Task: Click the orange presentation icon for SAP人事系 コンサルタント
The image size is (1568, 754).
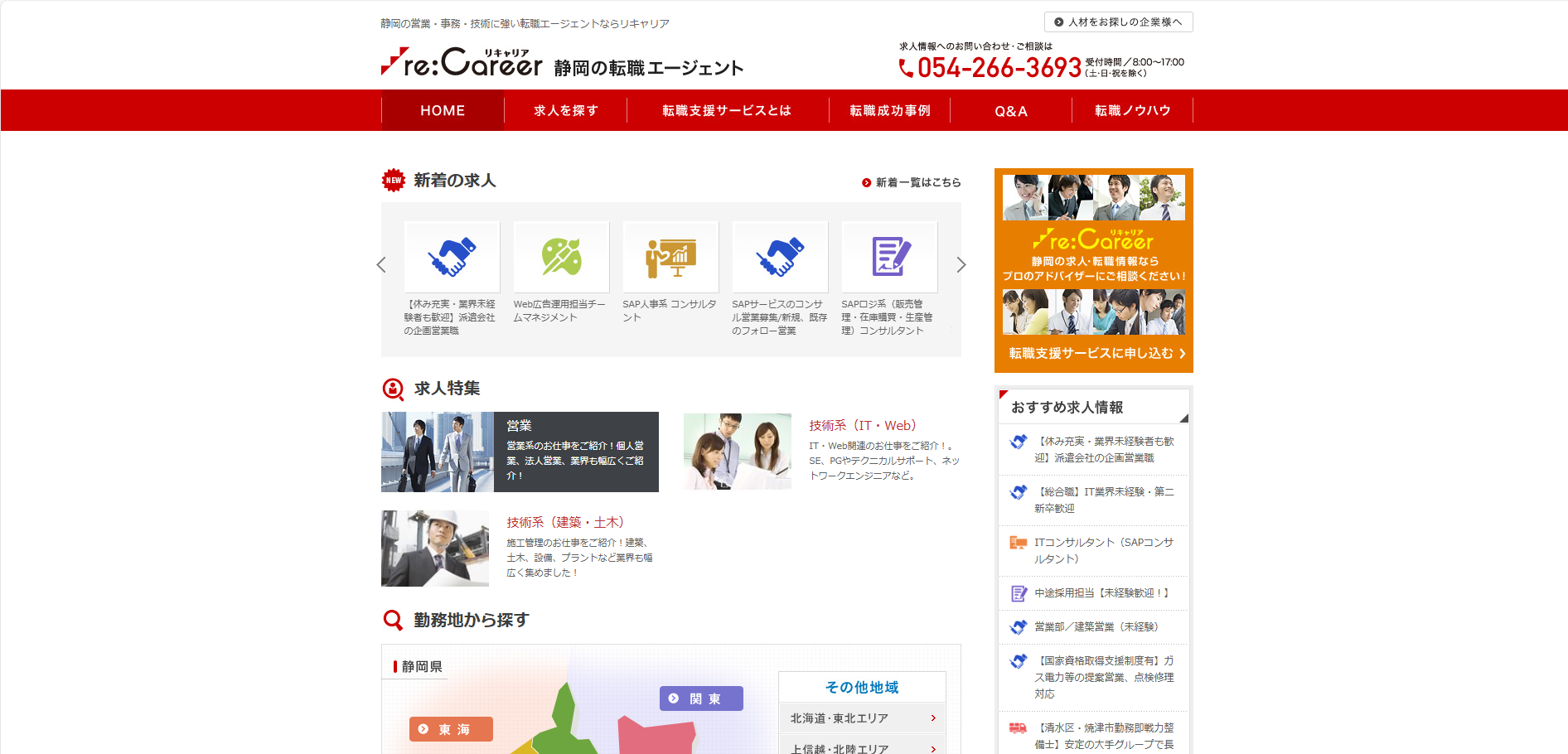Action: click(670, 257)
